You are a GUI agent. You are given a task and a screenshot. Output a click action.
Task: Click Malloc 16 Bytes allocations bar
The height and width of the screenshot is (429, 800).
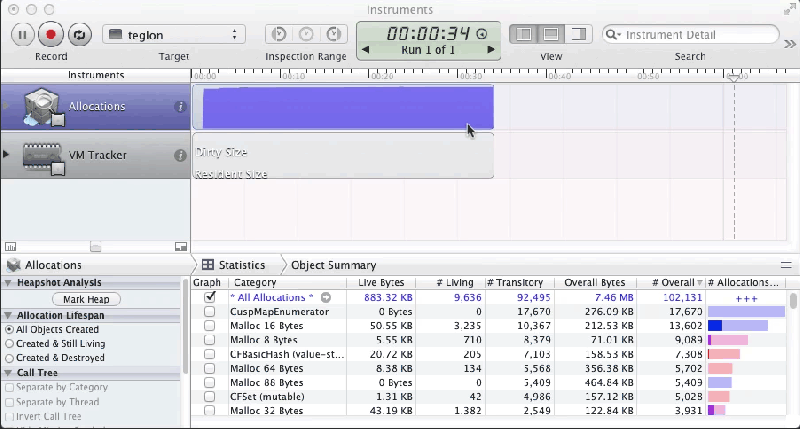738,325
